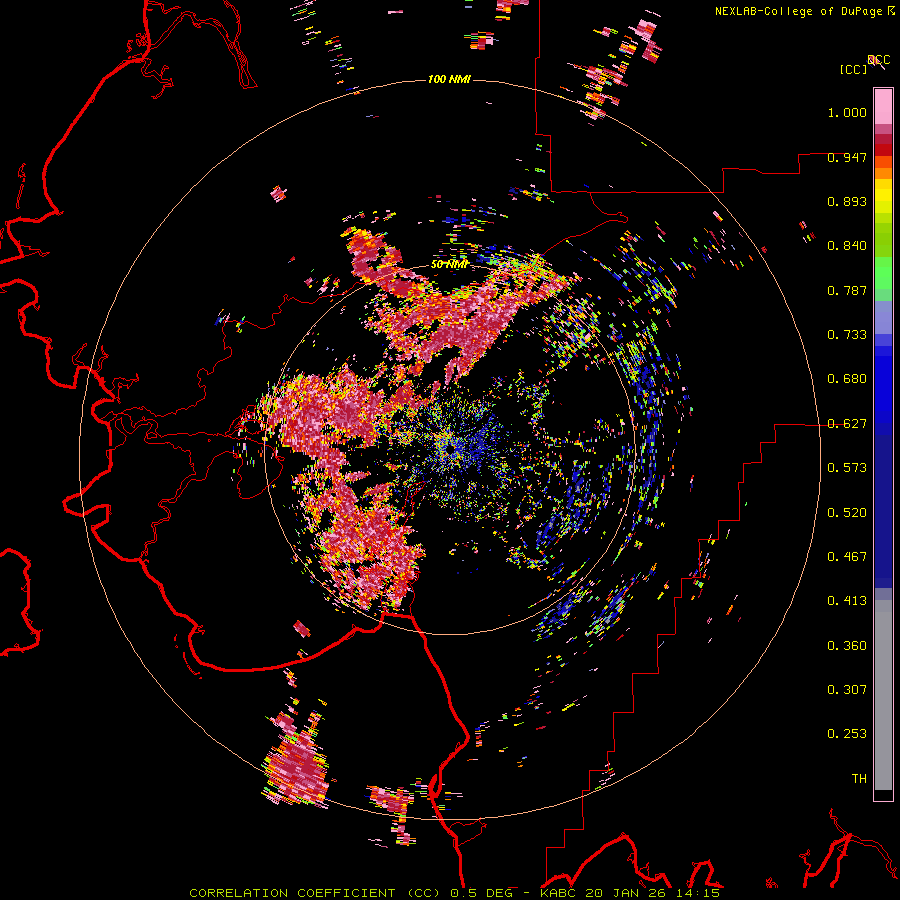This screenshot has height=900, width=900.
Task: Click the 0.680 legend value
Action: (x=847, y=379)
